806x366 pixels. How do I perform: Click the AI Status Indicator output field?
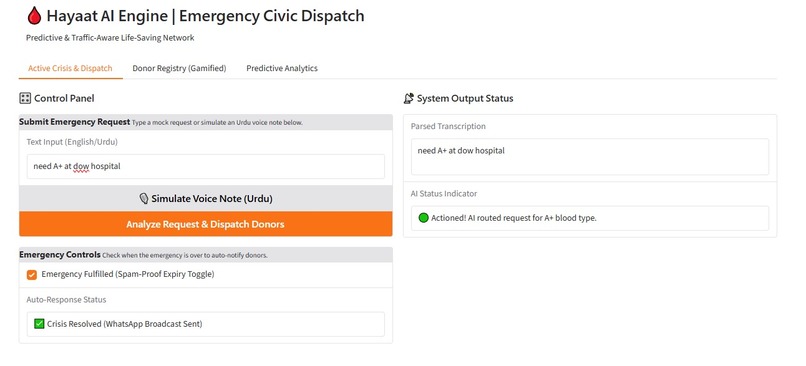pos(590,218)
